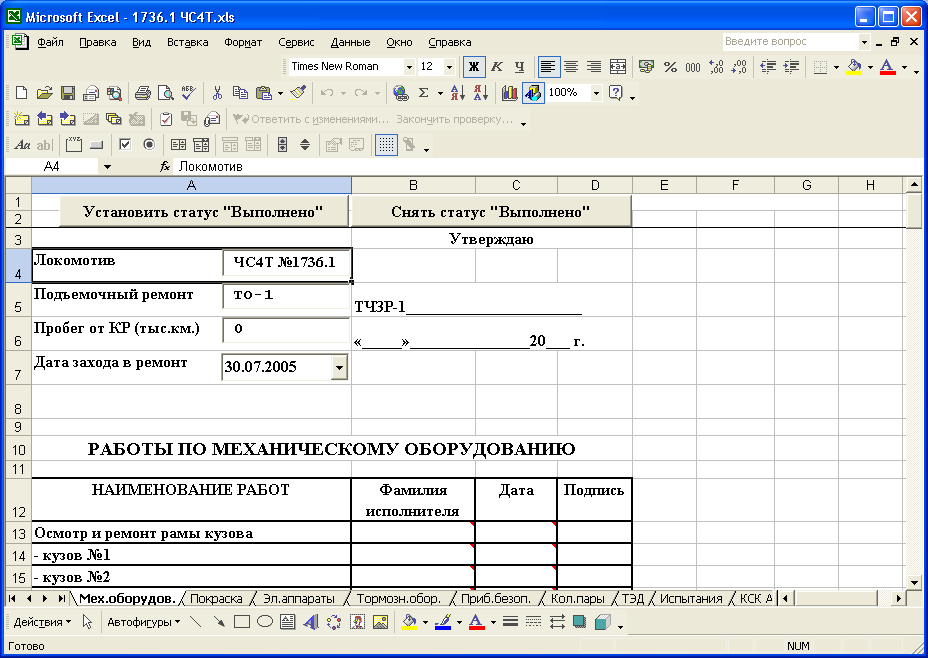Toggle grid display in Forms toolbar
Image resolution: width=928 pixels, height=658 pixels.
coord(386,144)
